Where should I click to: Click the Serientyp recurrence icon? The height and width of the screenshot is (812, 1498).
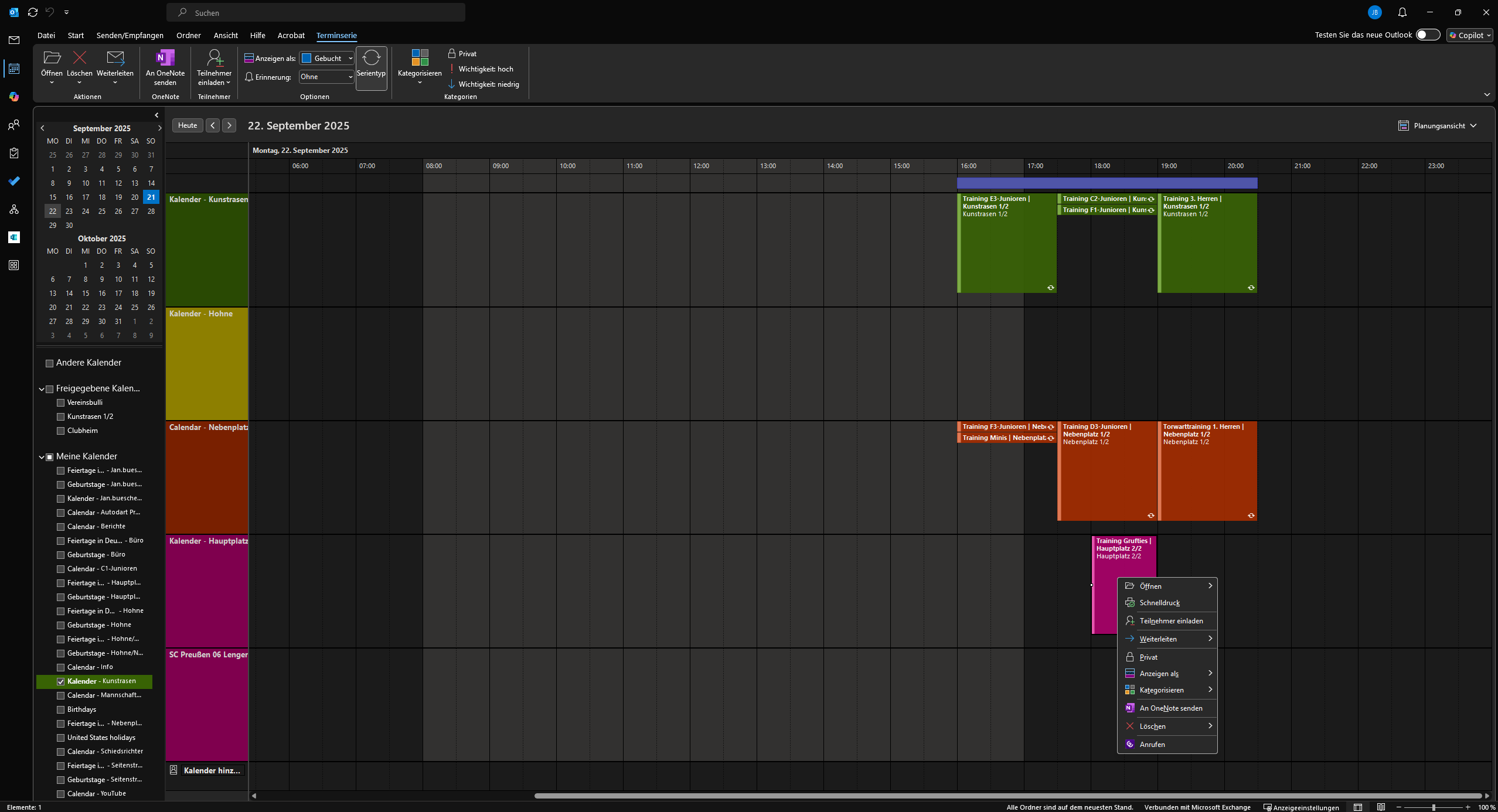[x=371, y=59]
